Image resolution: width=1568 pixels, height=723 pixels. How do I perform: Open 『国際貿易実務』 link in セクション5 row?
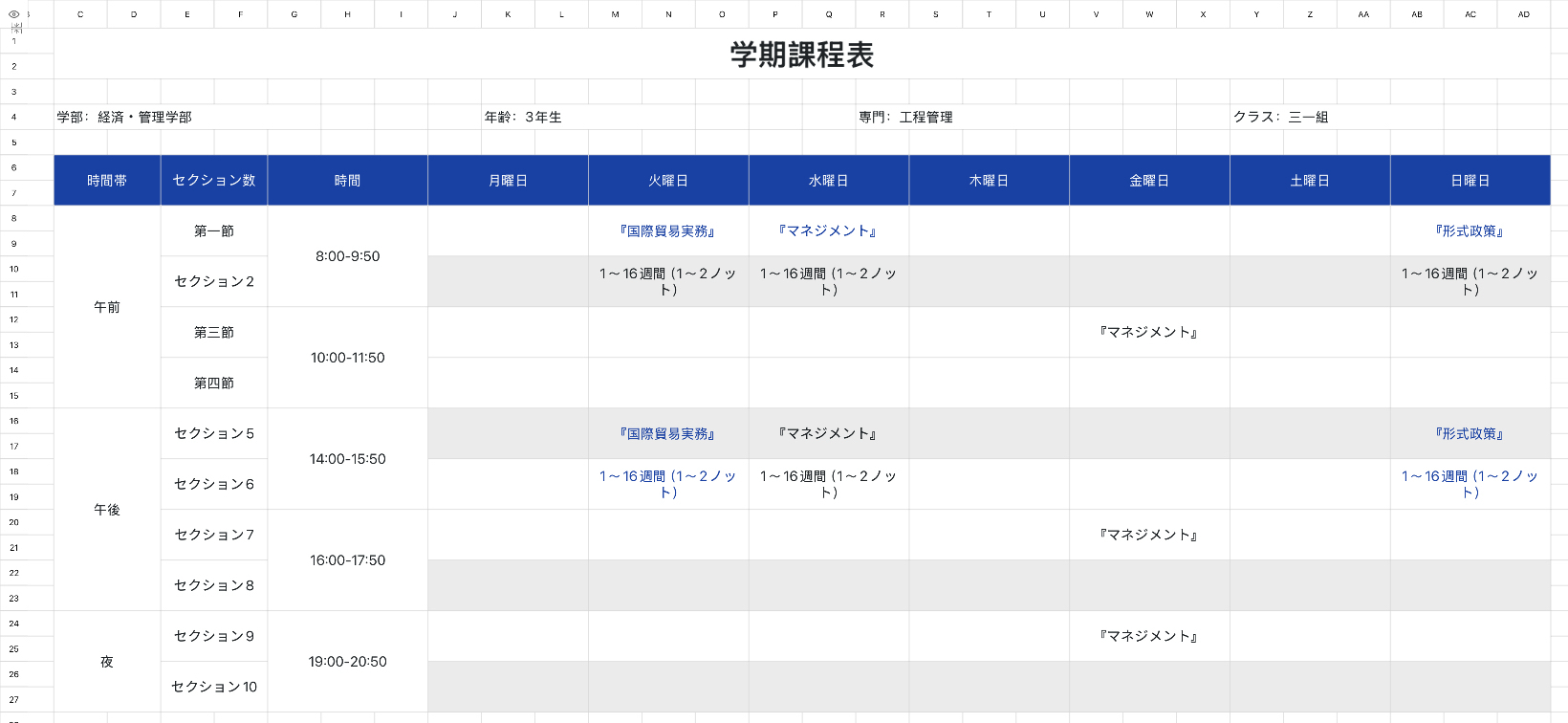(x=668, y=433)
